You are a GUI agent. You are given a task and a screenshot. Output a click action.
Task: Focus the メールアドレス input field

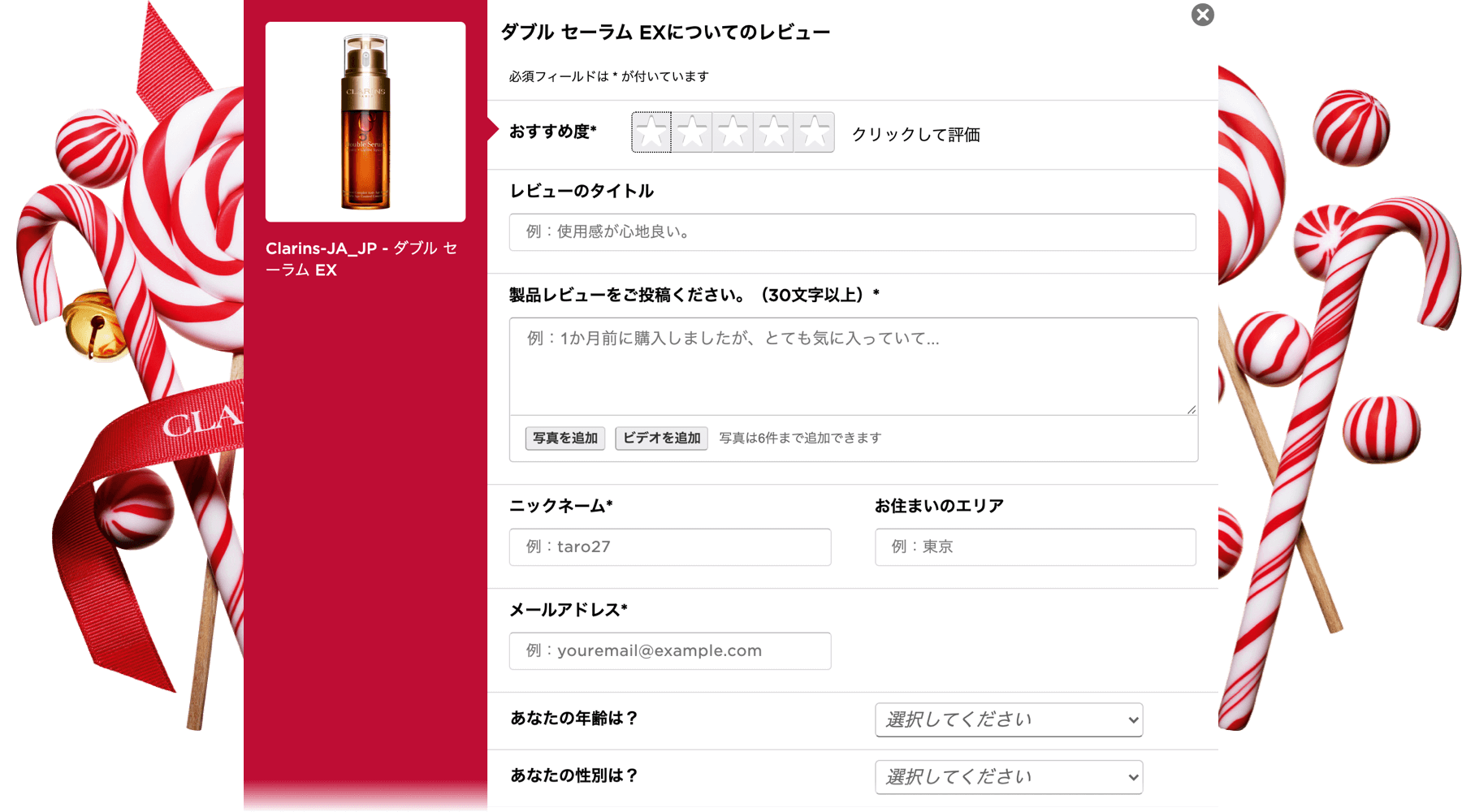click(670, 651)
